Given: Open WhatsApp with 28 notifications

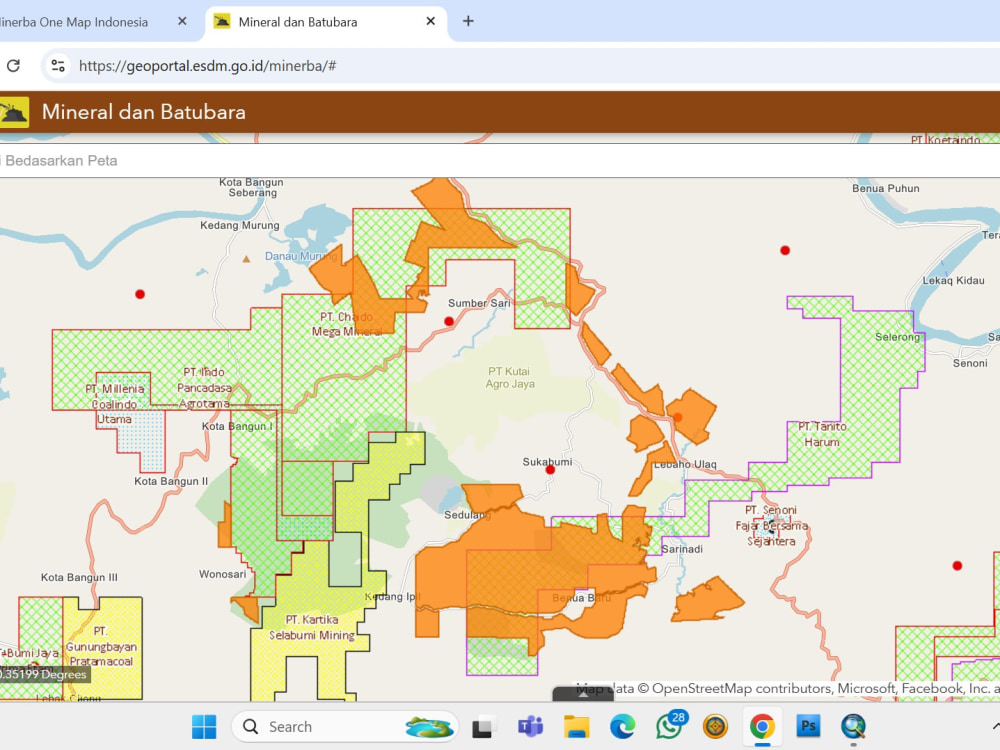Looking at the screenshot, I should [x=670, y=725].
